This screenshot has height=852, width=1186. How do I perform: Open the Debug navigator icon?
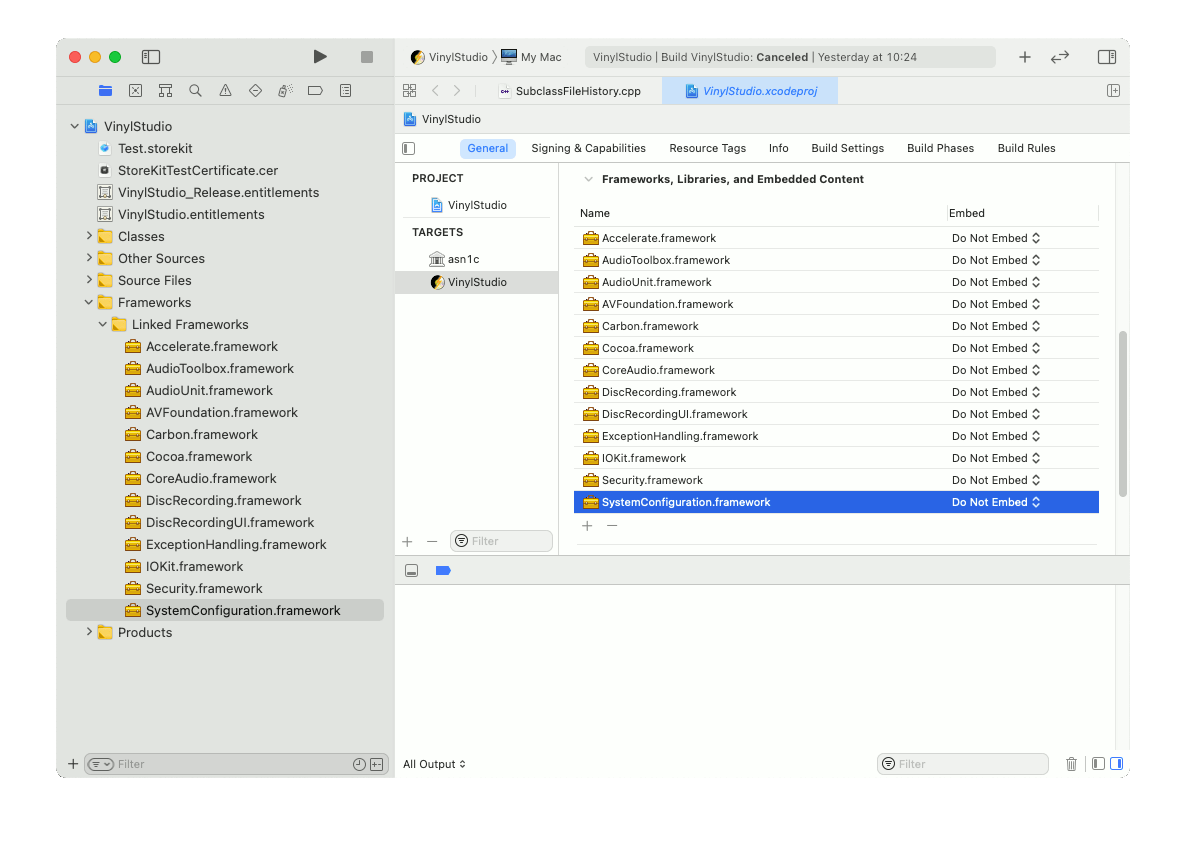click(x=285, y=91)
